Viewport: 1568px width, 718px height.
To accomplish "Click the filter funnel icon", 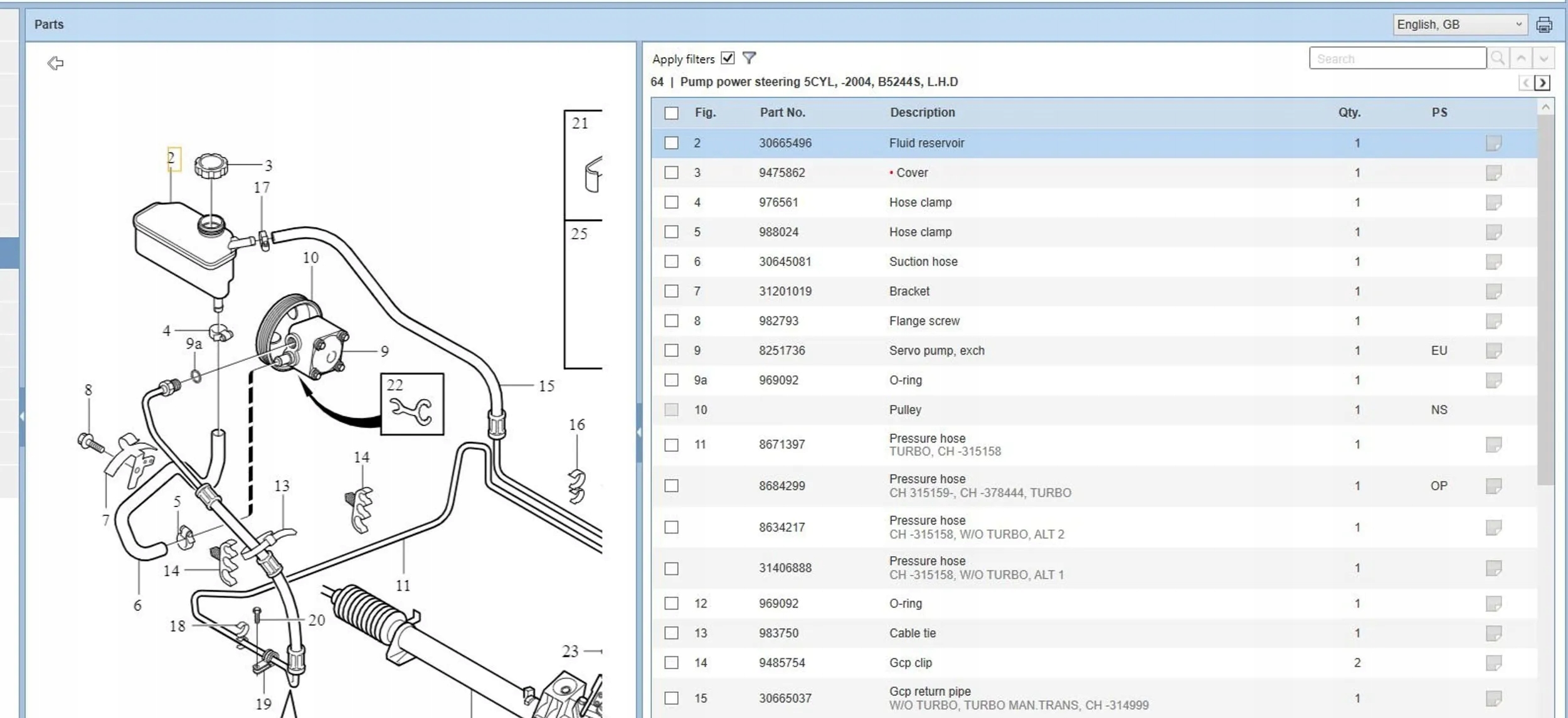I will pyautogui.click(x=749, y=58).
